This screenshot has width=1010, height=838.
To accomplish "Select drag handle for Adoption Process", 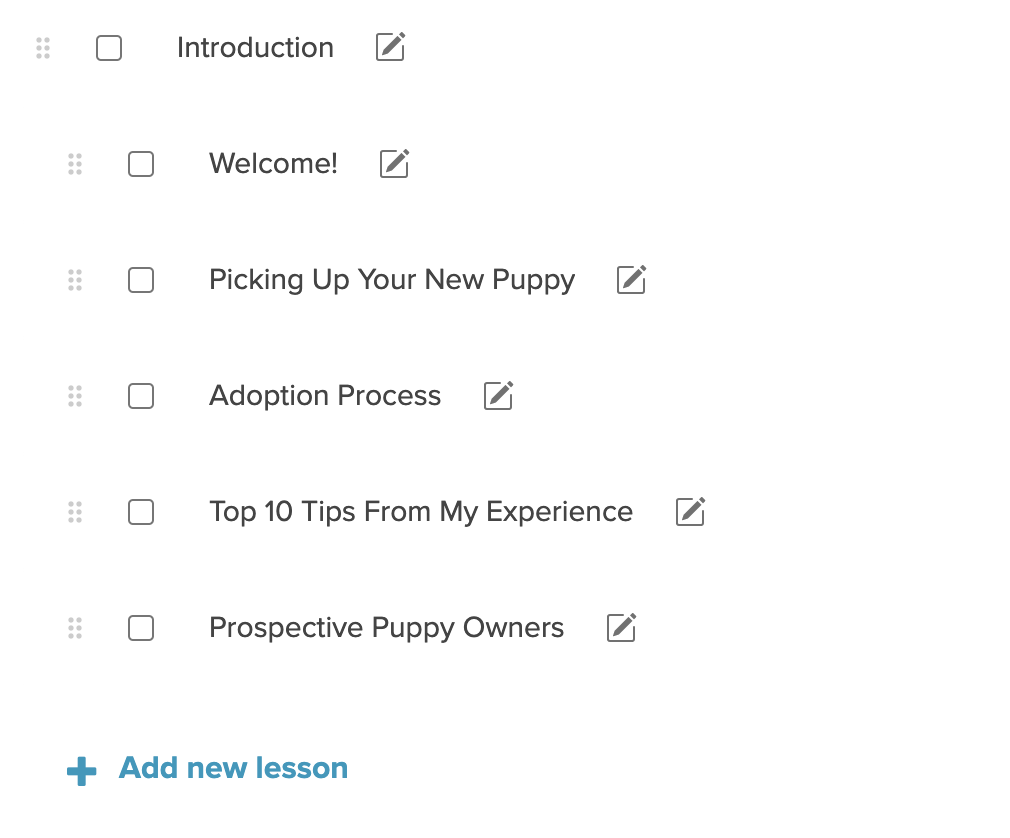I will [x=75, y=396].
